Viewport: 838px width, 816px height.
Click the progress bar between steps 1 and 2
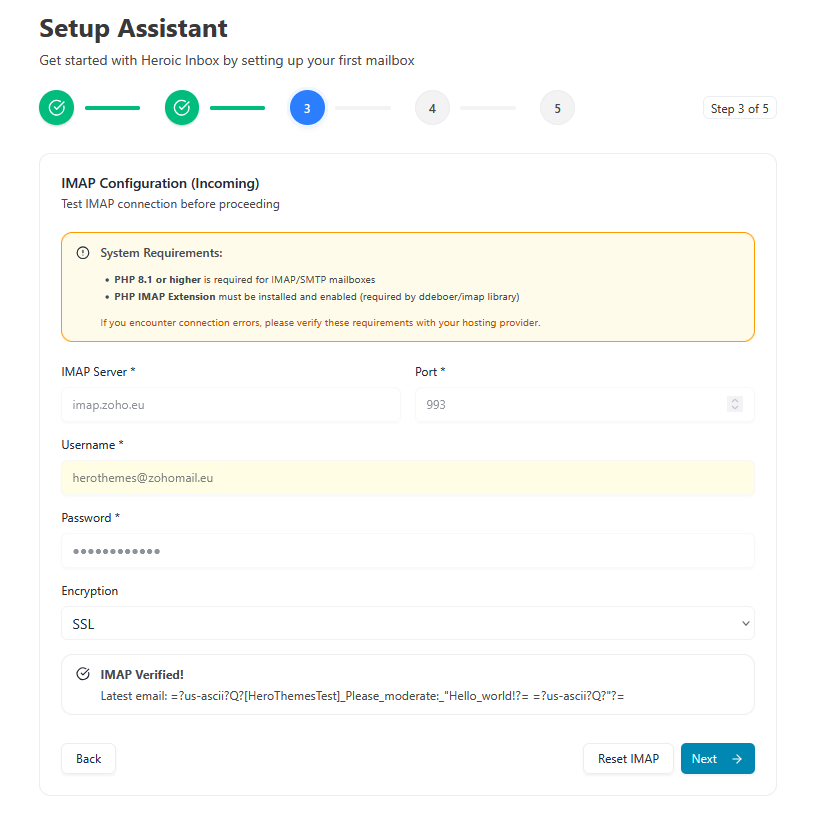[112, 108]
